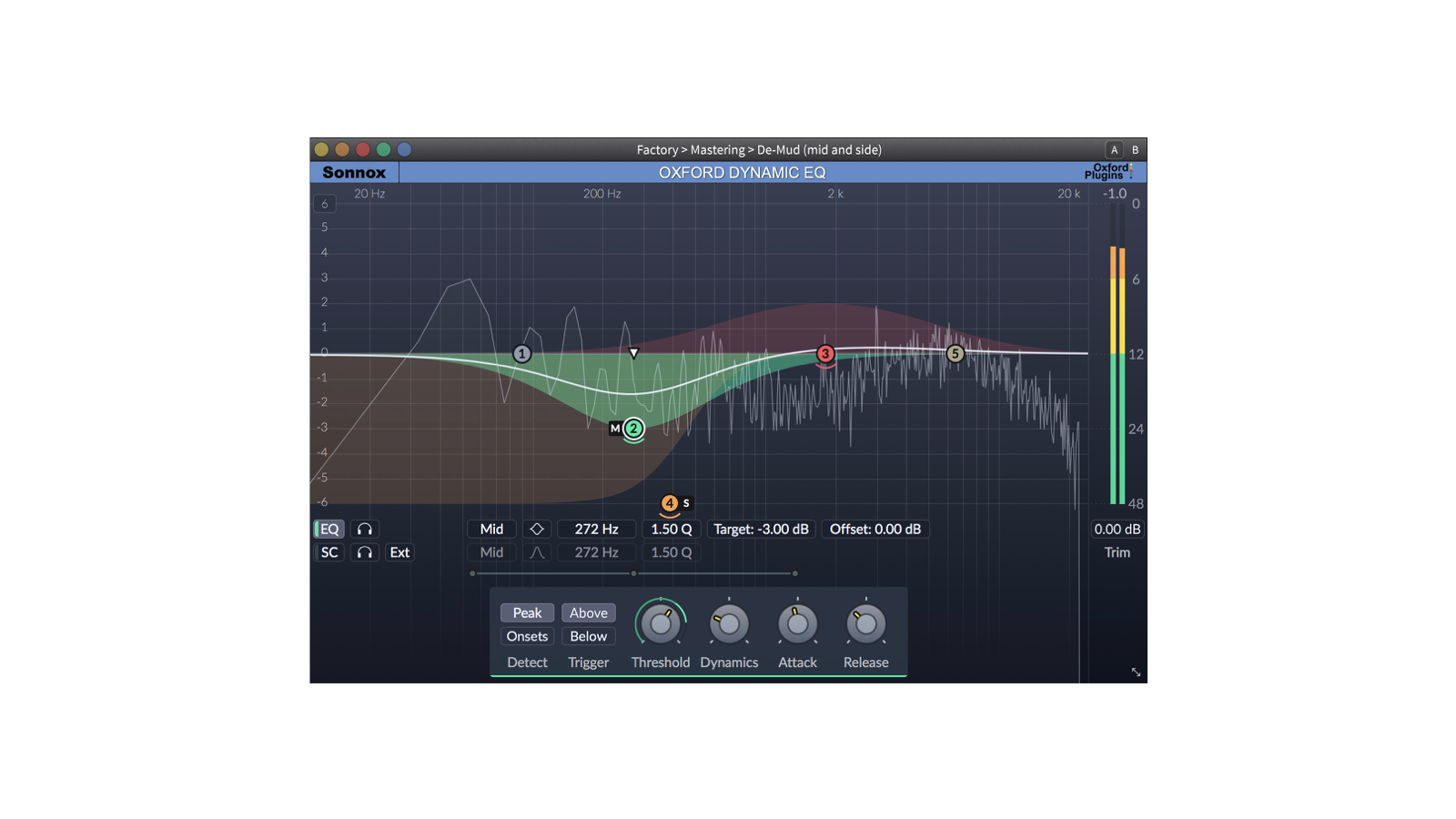Click the 0.00 dB Trim value
This screenshot has width=1456, height=819.
(x=1117, y=529)
